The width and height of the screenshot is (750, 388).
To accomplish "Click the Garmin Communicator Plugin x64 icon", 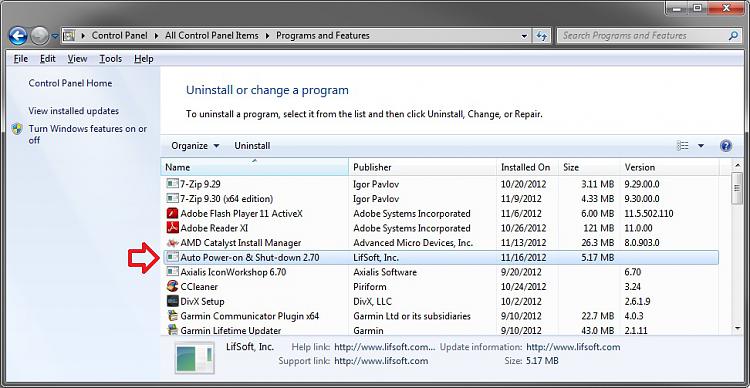I will (x=172, y=316).
